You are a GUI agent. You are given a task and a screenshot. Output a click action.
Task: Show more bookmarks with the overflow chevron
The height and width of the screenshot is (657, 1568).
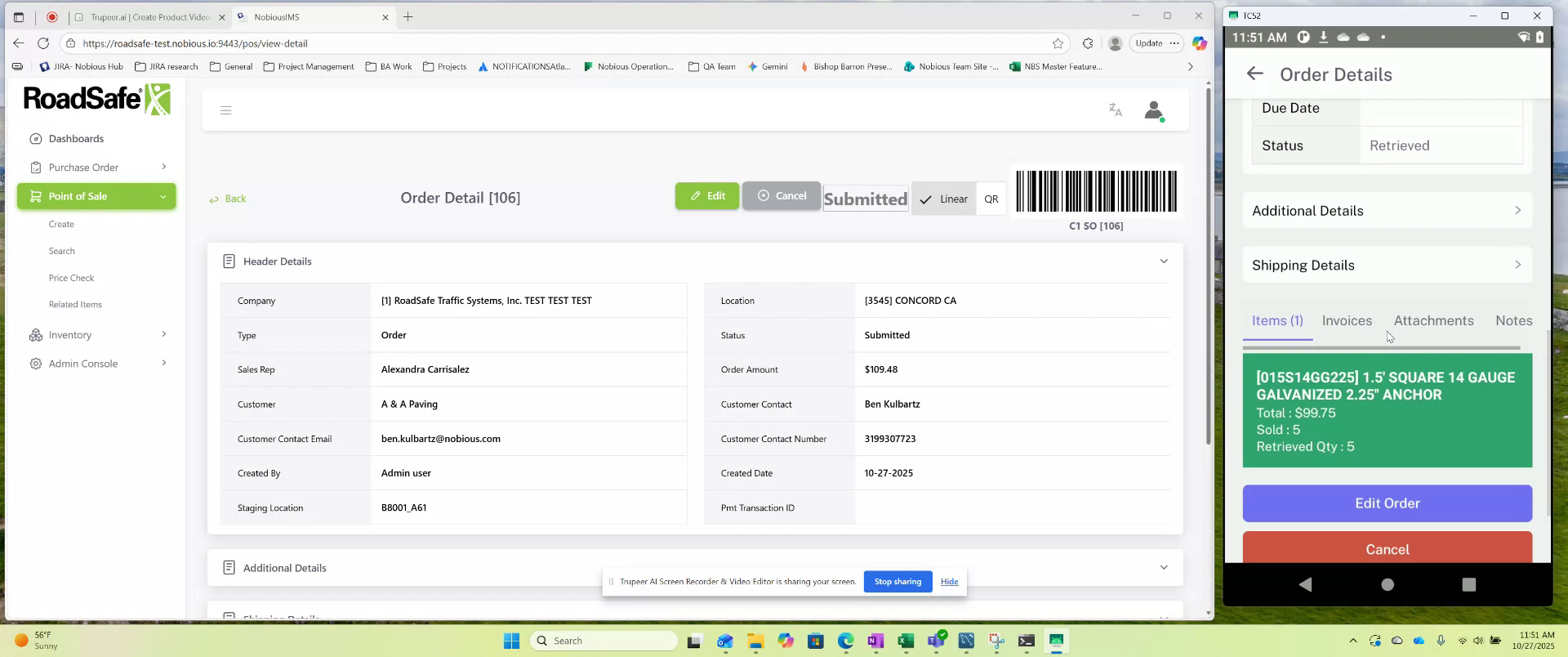[1190, 67]
